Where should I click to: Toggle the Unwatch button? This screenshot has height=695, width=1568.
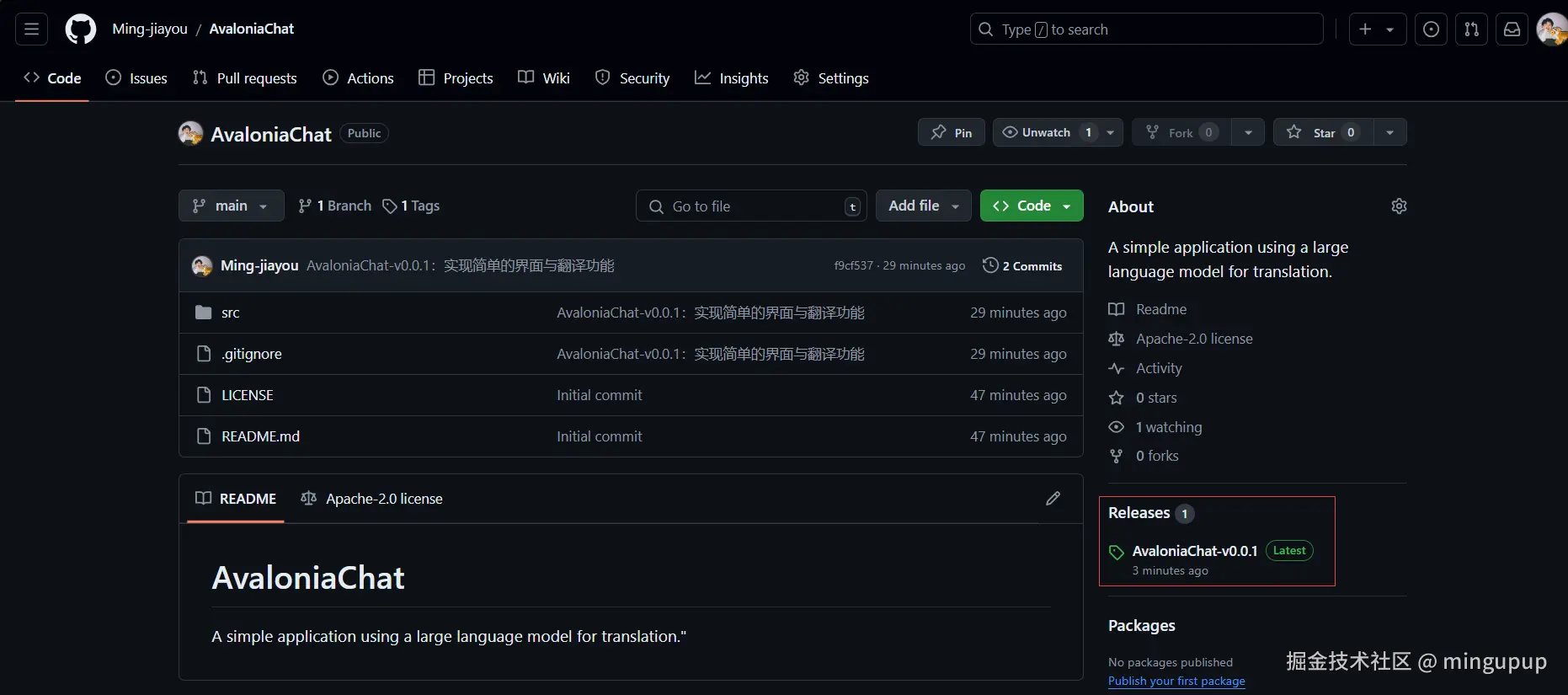1047,132
